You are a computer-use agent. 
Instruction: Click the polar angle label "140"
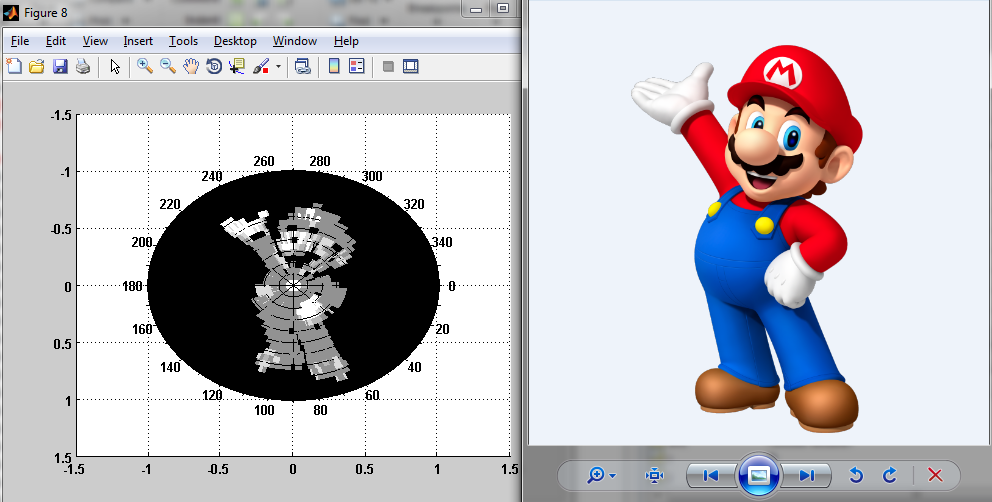[170, 367]
